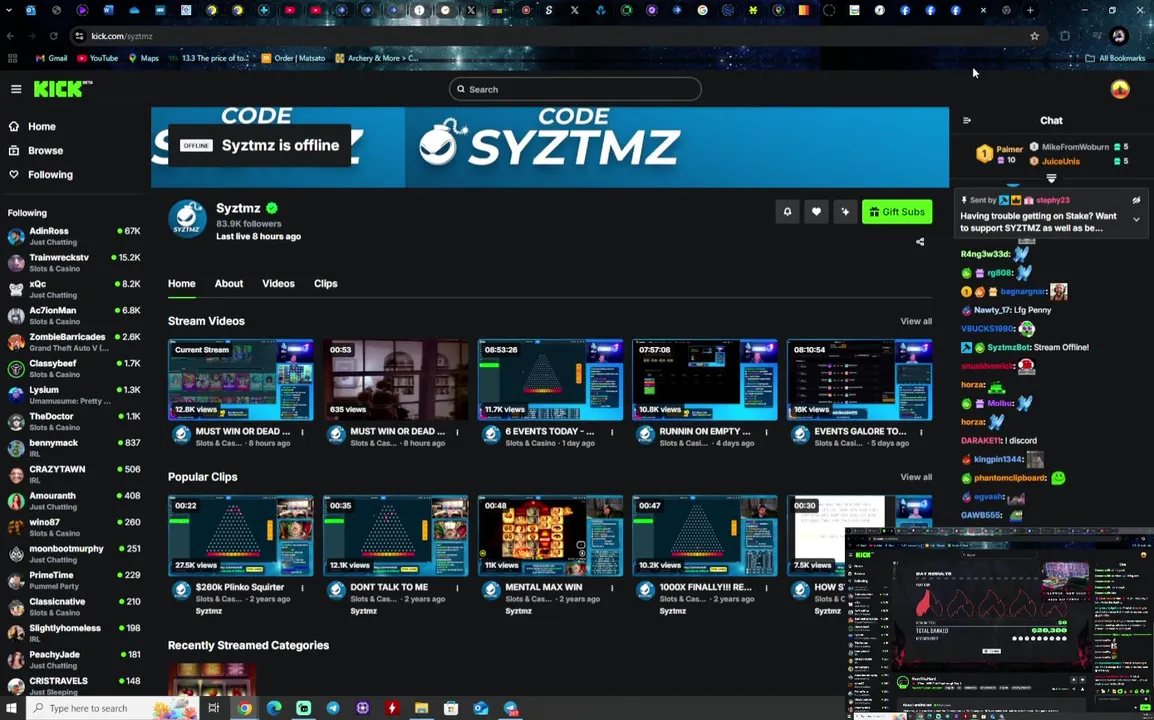Open the Kick hamburger menu
The width and height of the screenshot is (1154, 720).
[16, 89]
